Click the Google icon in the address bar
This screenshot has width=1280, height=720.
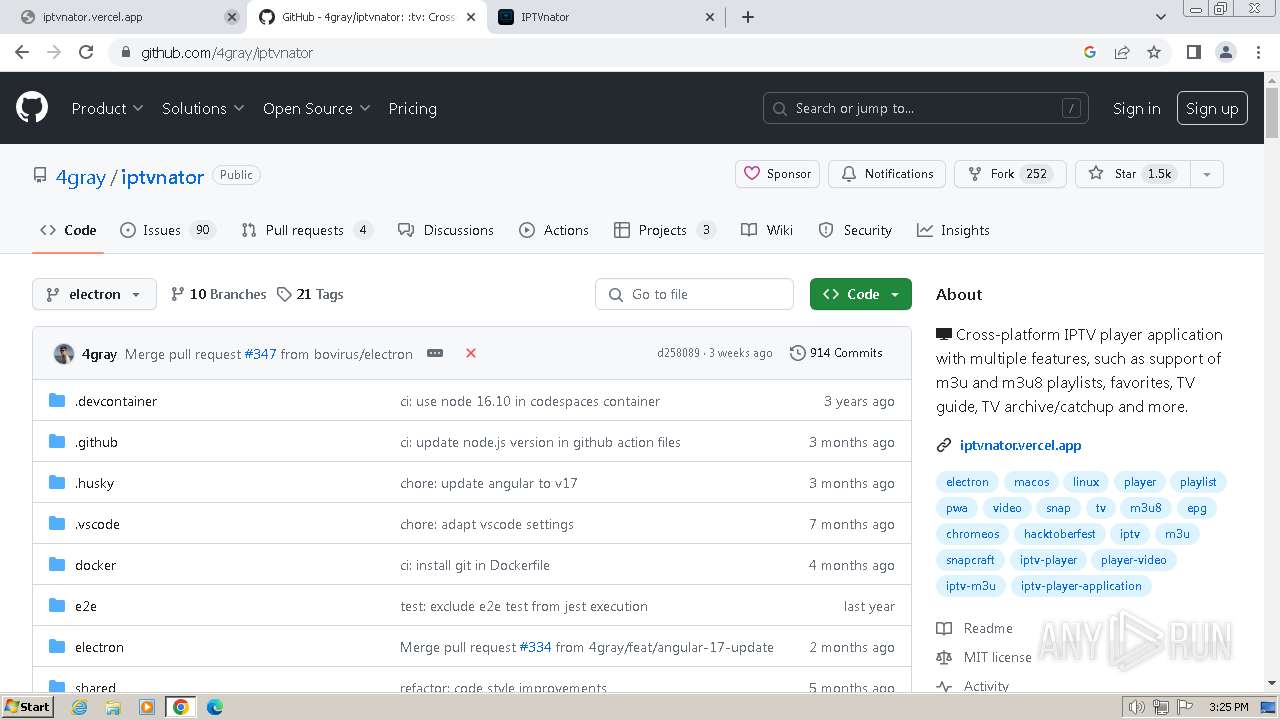pos(1090,52)
